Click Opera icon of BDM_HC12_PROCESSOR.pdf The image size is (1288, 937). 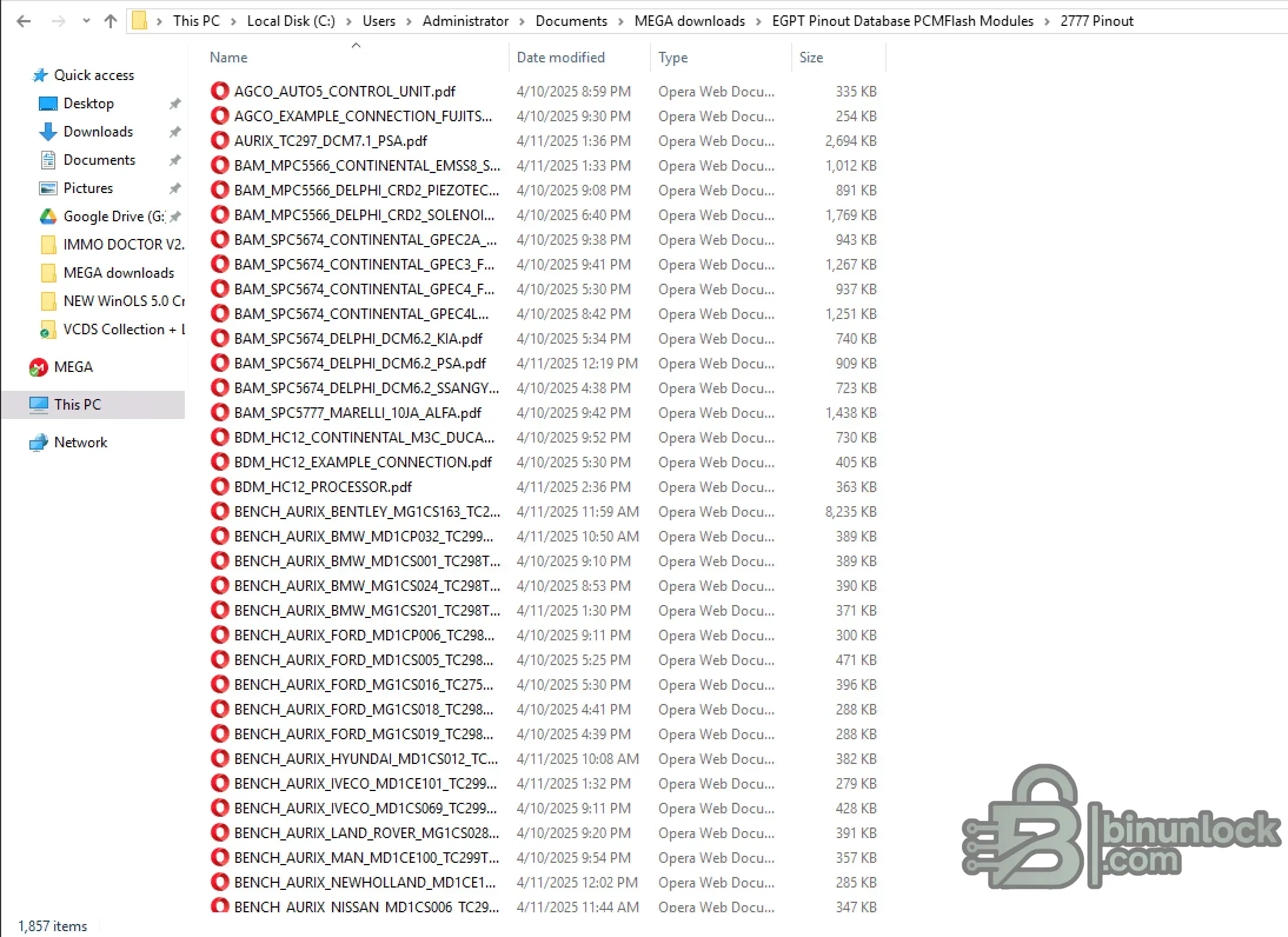(220, 487)
